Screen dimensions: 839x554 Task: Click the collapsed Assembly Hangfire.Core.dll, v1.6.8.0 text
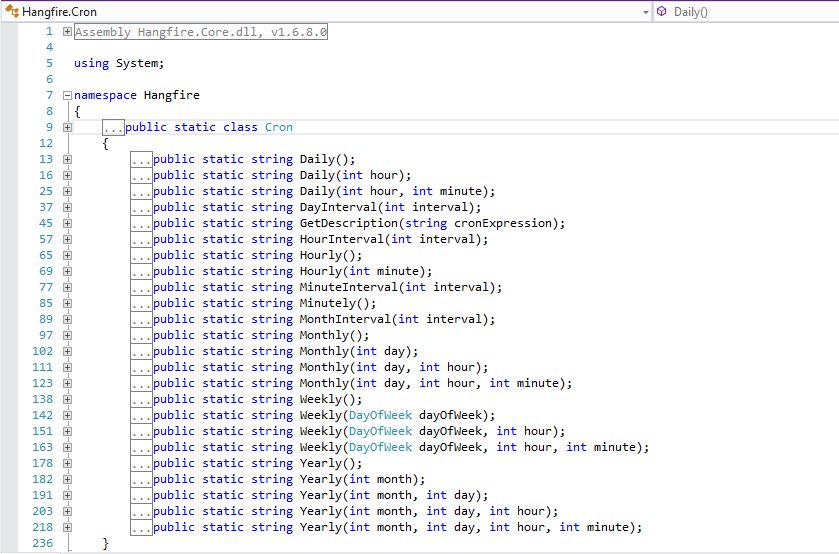point(201,32)
